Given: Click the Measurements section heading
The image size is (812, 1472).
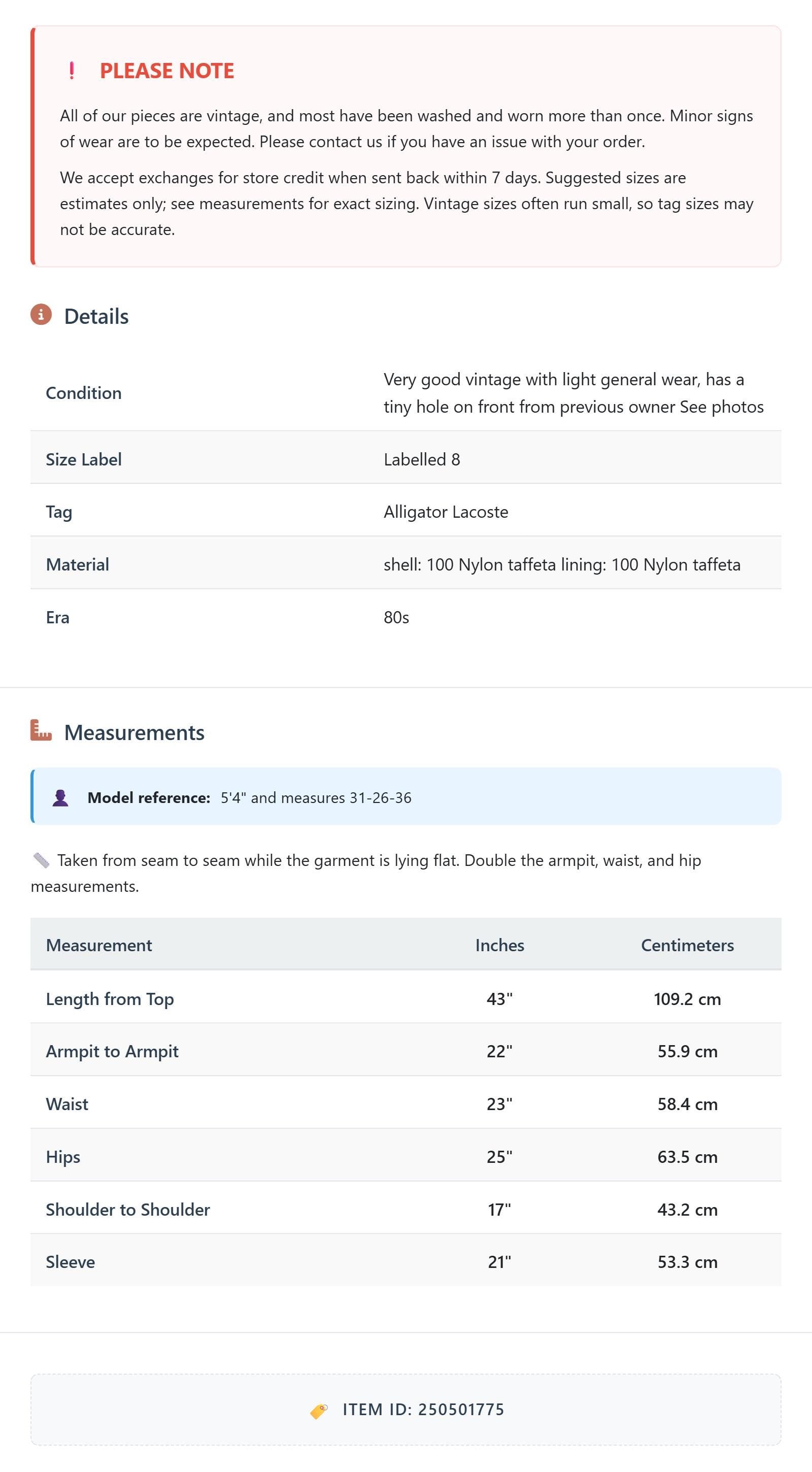Looking at the screenshot, I should click(134, 732).
